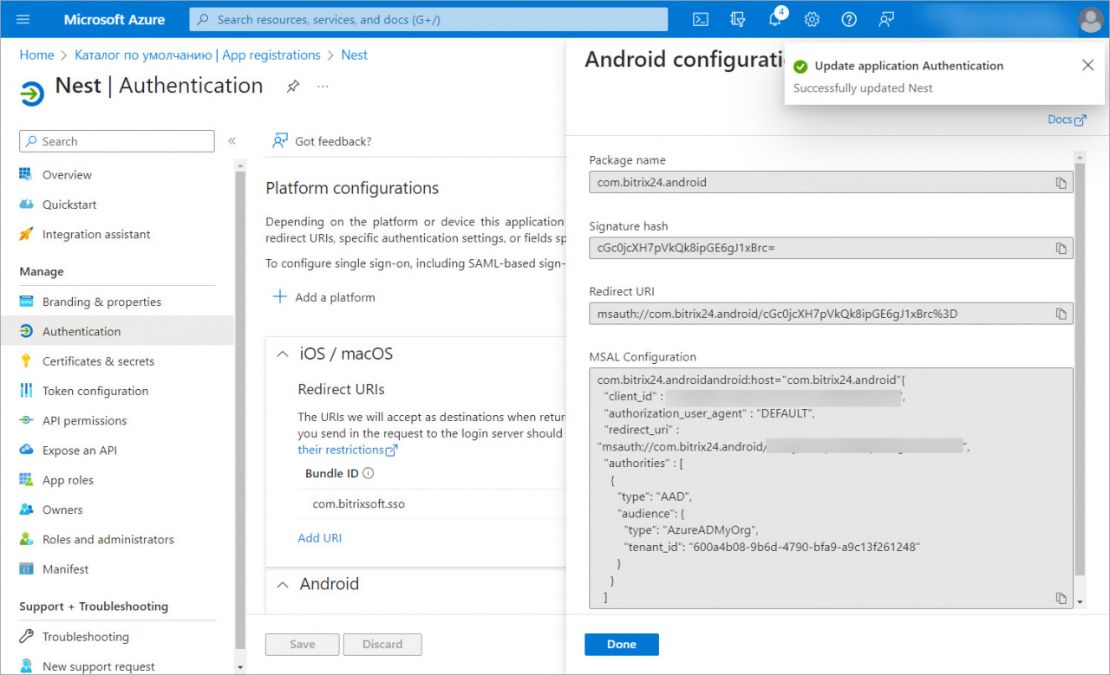Click Add a platform
The width and height of the screenshot is (1110, 675).
[x=324, y=297]
